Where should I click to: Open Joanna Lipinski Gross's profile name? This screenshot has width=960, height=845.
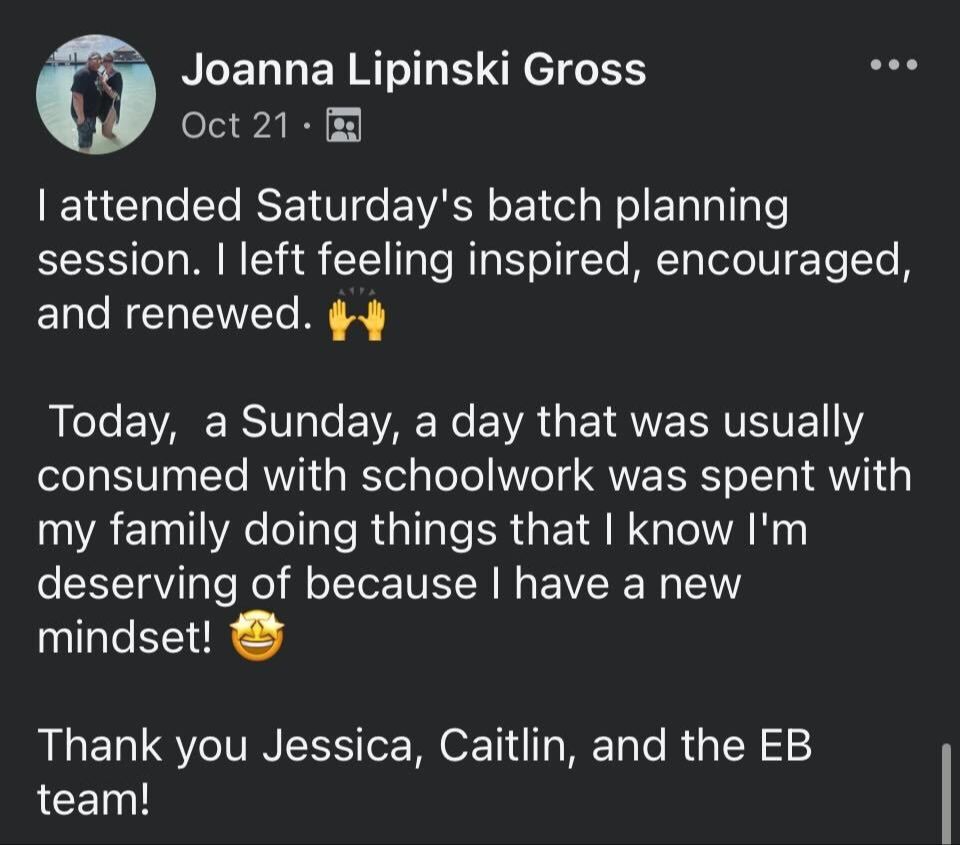[413, 70]
